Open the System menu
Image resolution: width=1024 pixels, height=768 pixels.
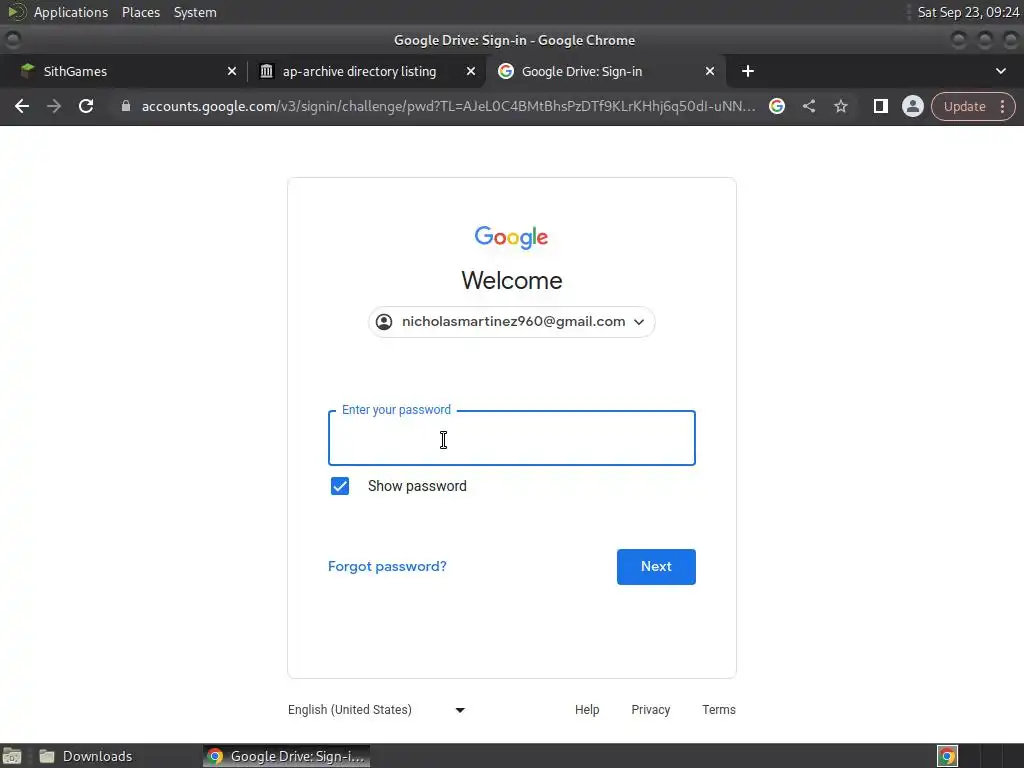[x=195, y=12]
